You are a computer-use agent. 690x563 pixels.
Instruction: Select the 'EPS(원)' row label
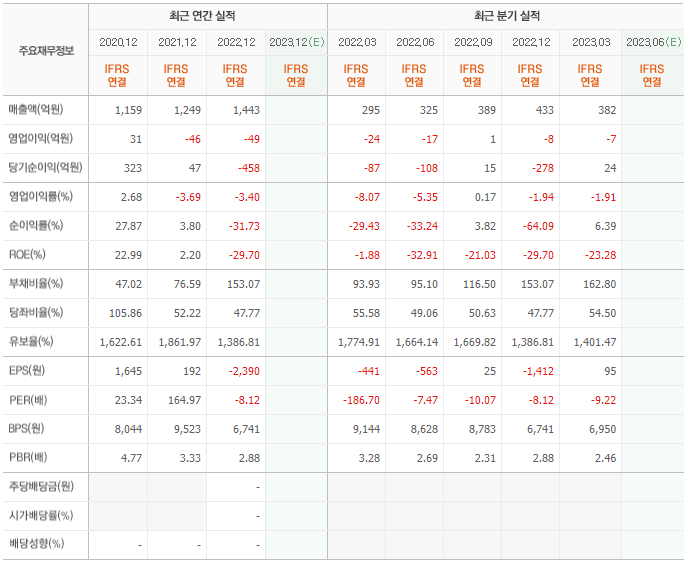(26, 371)
